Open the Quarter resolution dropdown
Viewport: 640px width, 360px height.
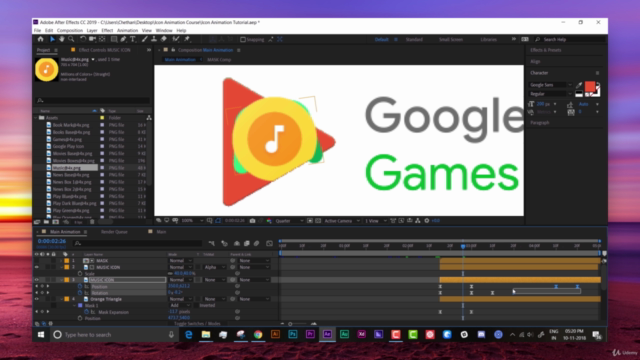[289, 221]
